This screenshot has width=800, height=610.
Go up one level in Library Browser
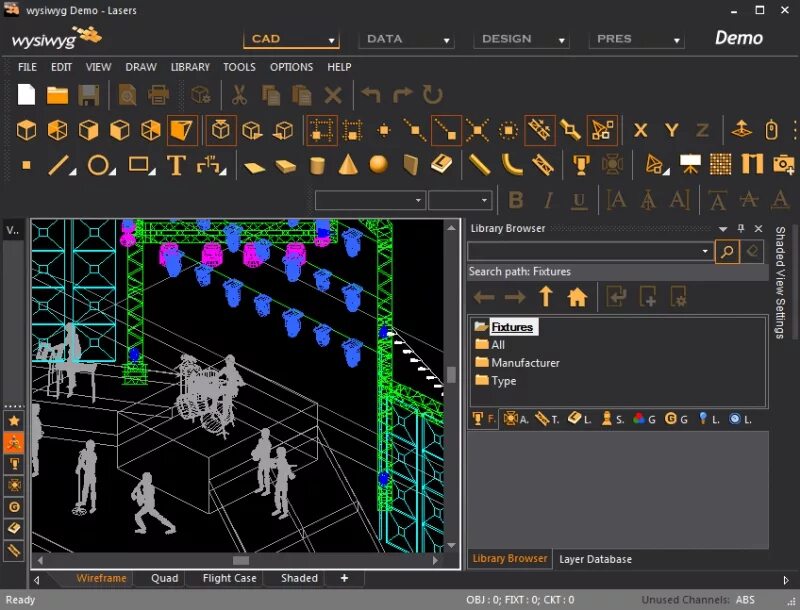coord(546,296)
